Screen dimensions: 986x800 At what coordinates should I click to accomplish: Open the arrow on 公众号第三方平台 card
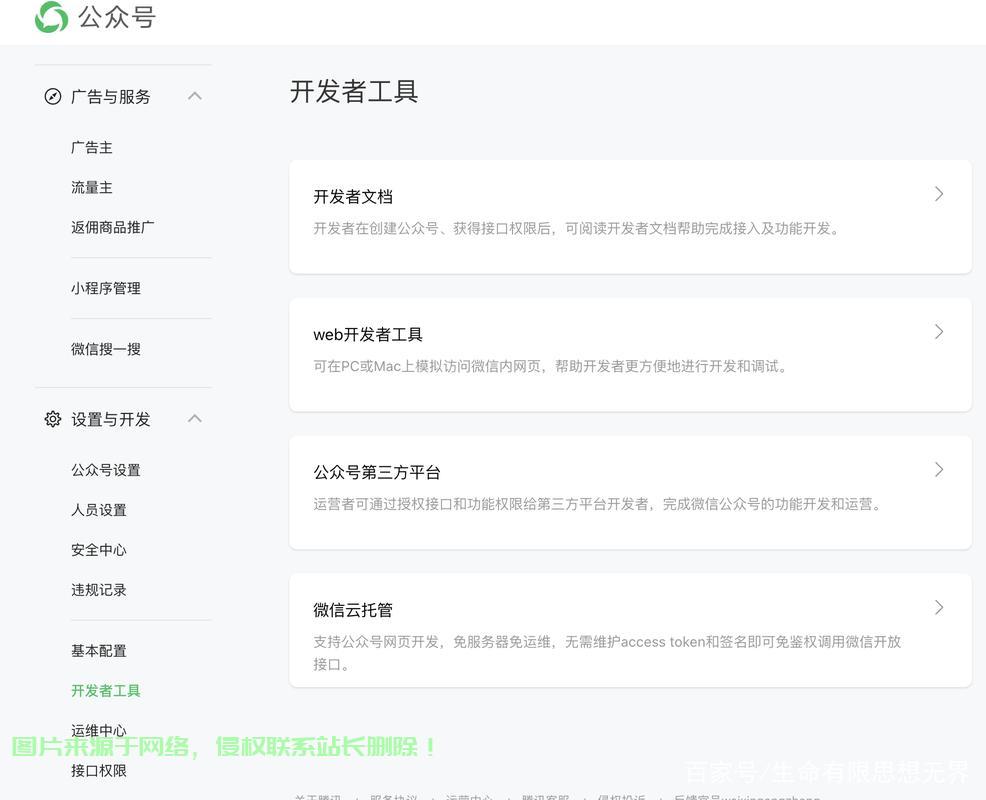point(939,469)
